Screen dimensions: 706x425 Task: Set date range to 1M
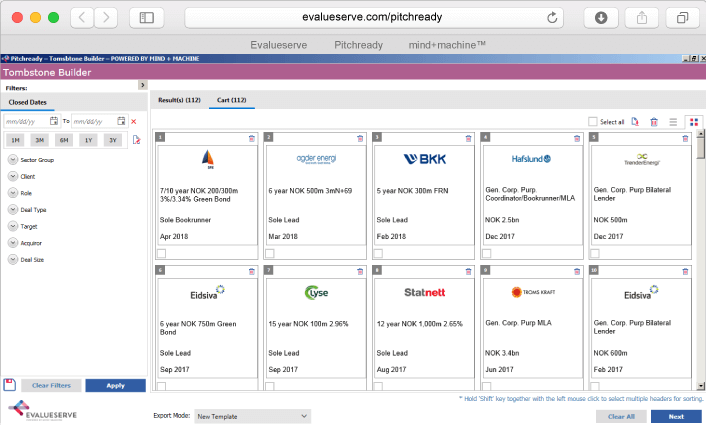[15, 140]
